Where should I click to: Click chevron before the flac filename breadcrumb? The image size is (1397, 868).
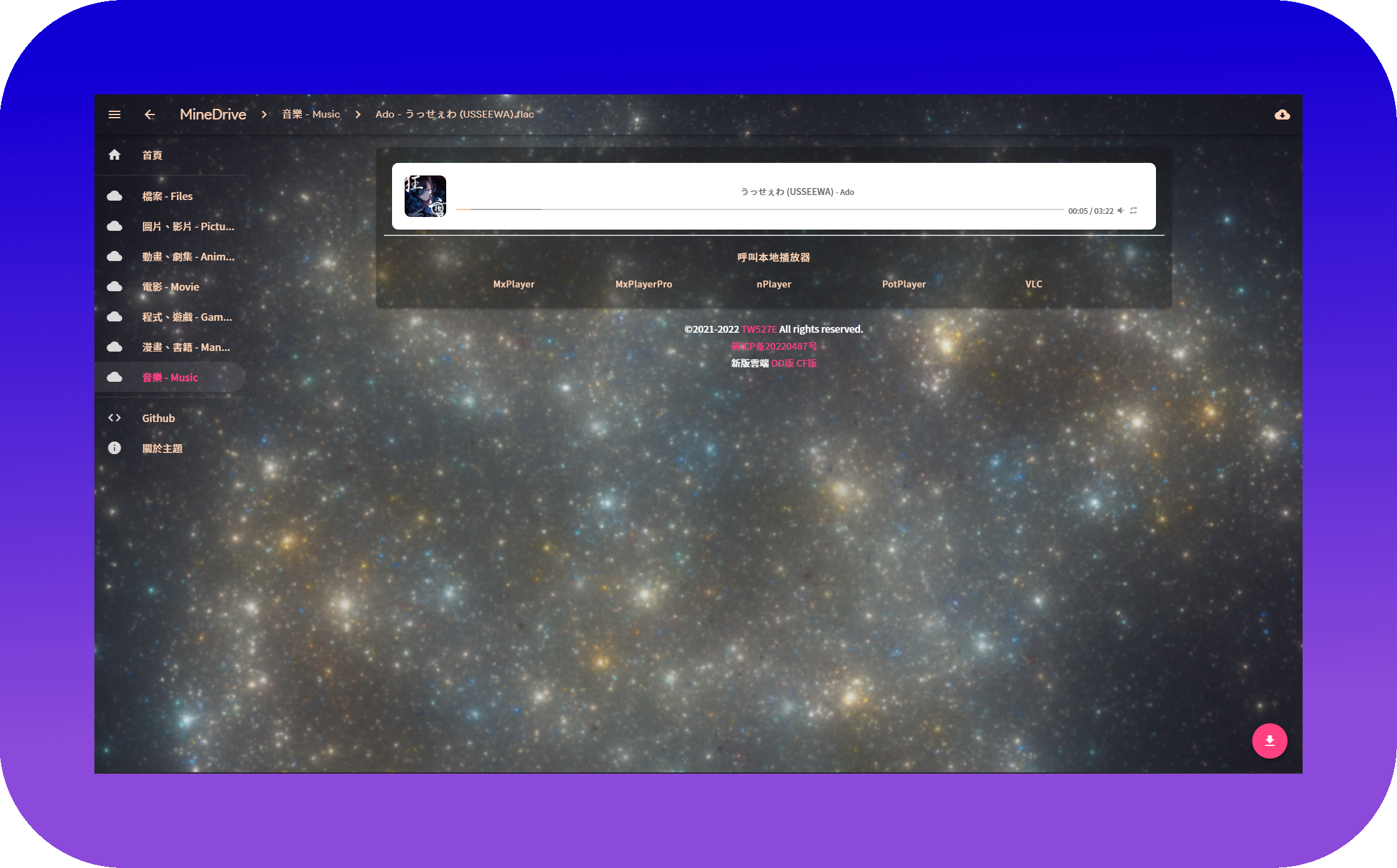coord(358,114)
